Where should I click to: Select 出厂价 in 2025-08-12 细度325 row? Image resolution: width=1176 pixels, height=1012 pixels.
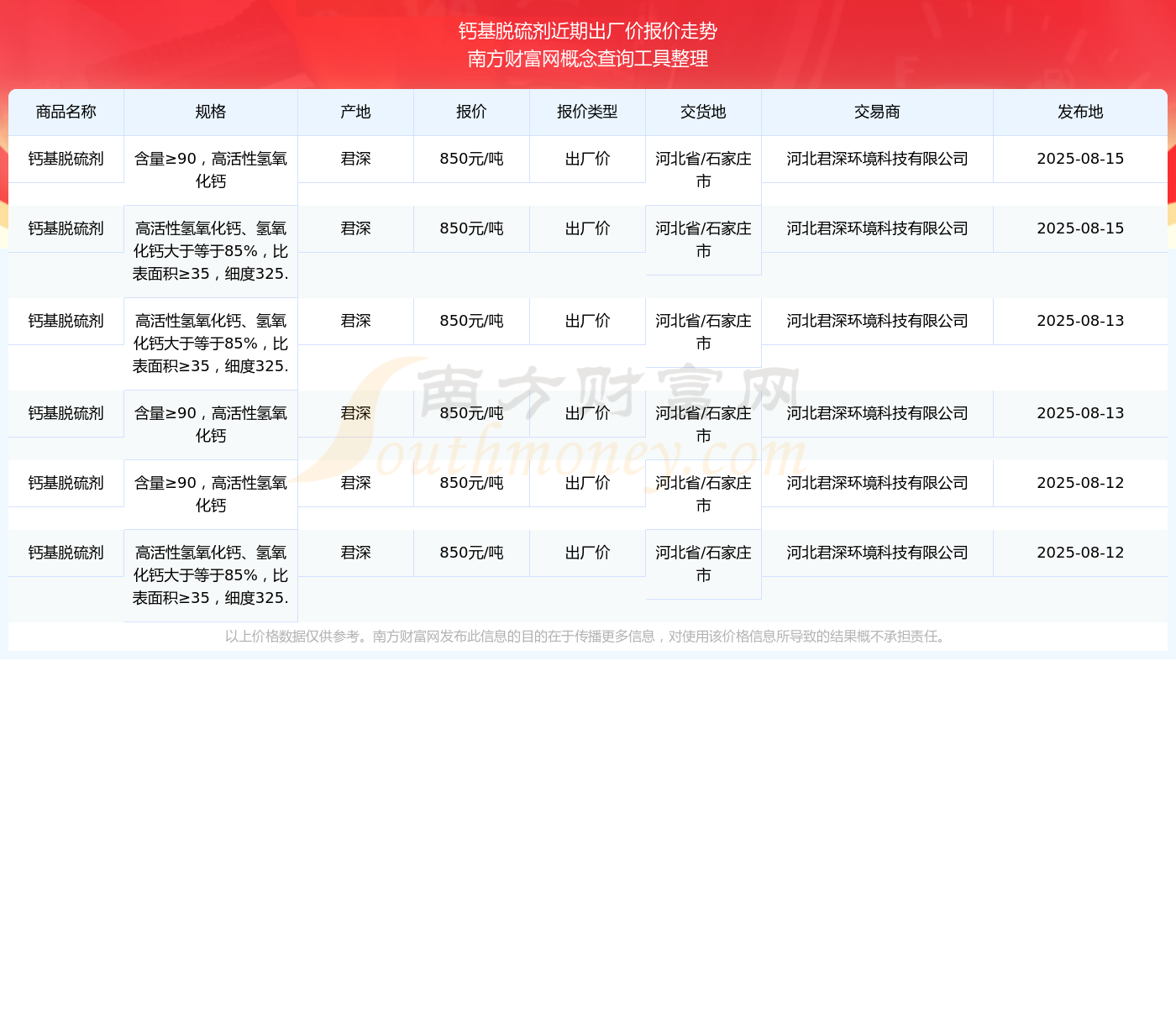point(588,553)
